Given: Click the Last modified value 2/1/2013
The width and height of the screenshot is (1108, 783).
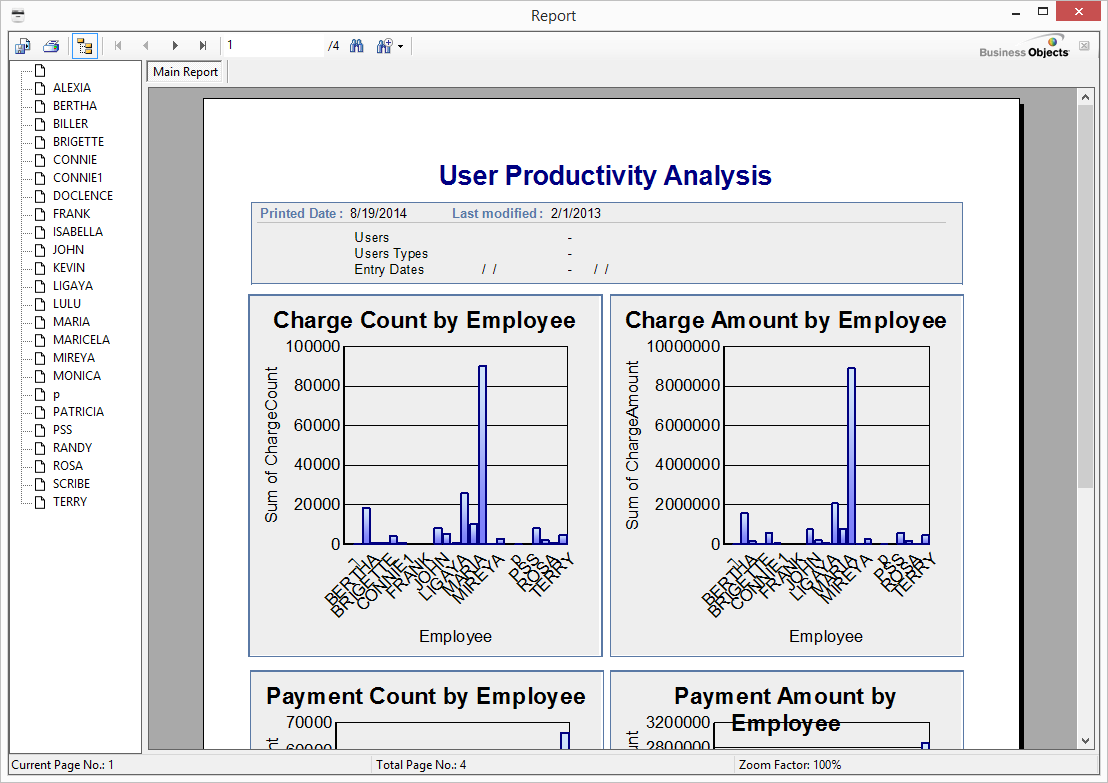Looking at the screenshot, I should tap(576, 213).
